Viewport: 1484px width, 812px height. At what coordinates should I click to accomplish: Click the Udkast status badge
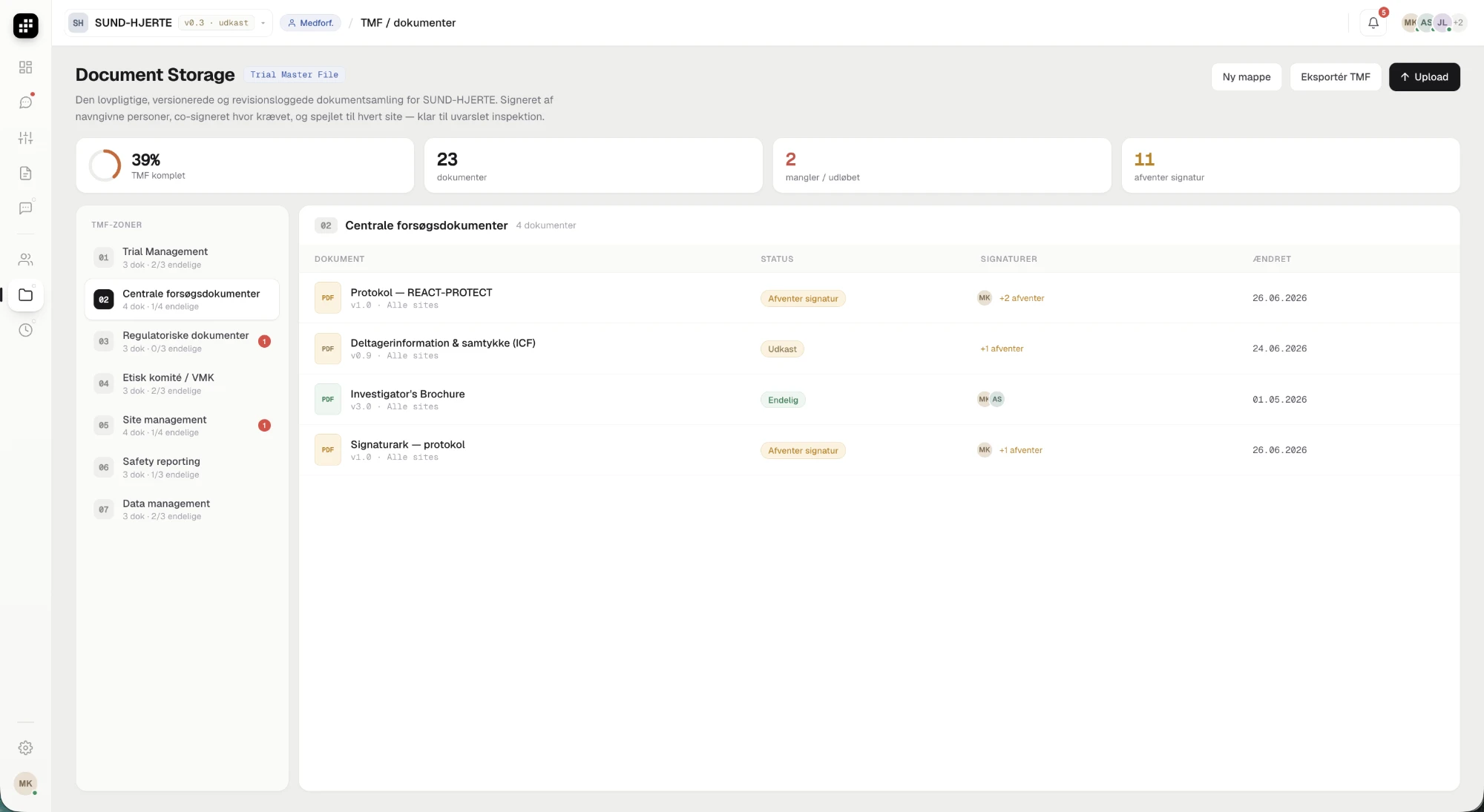point(782,349)
